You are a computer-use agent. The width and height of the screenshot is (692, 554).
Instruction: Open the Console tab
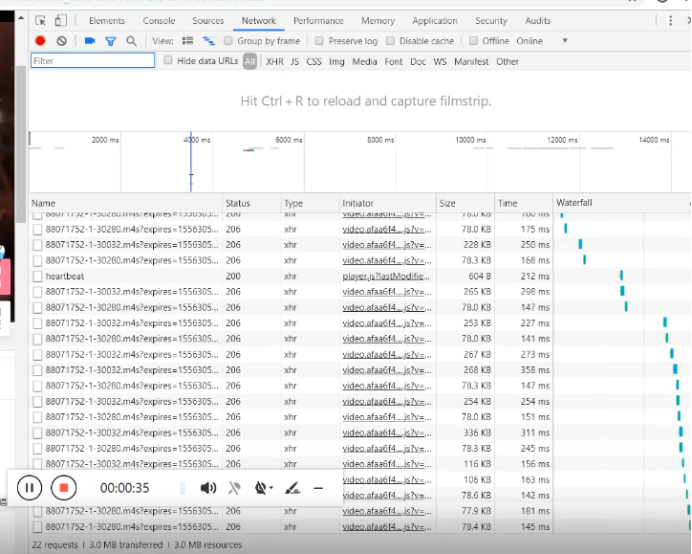(x=159, y=21)
